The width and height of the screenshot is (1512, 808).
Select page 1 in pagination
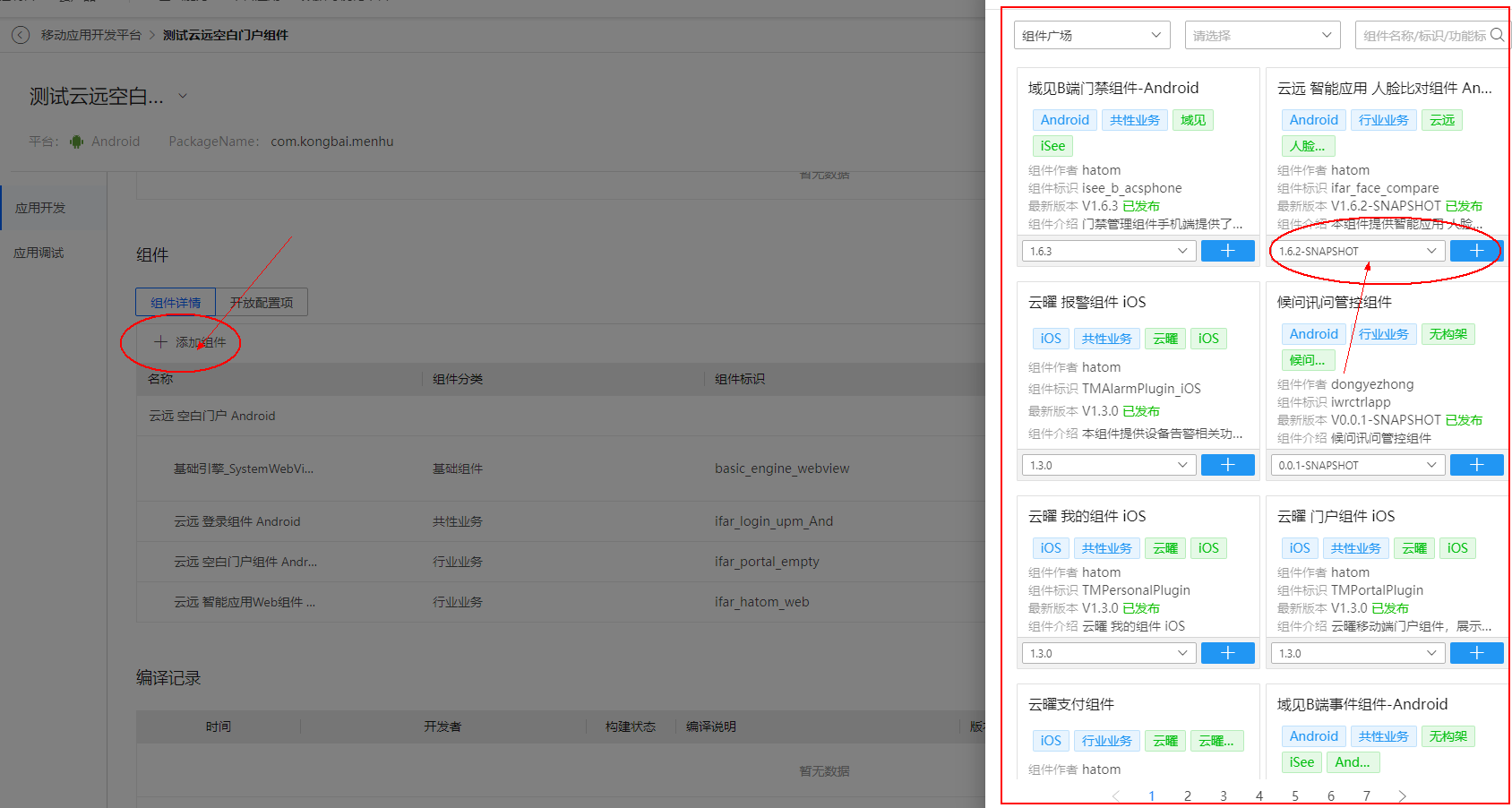[x=1152, y=795]
